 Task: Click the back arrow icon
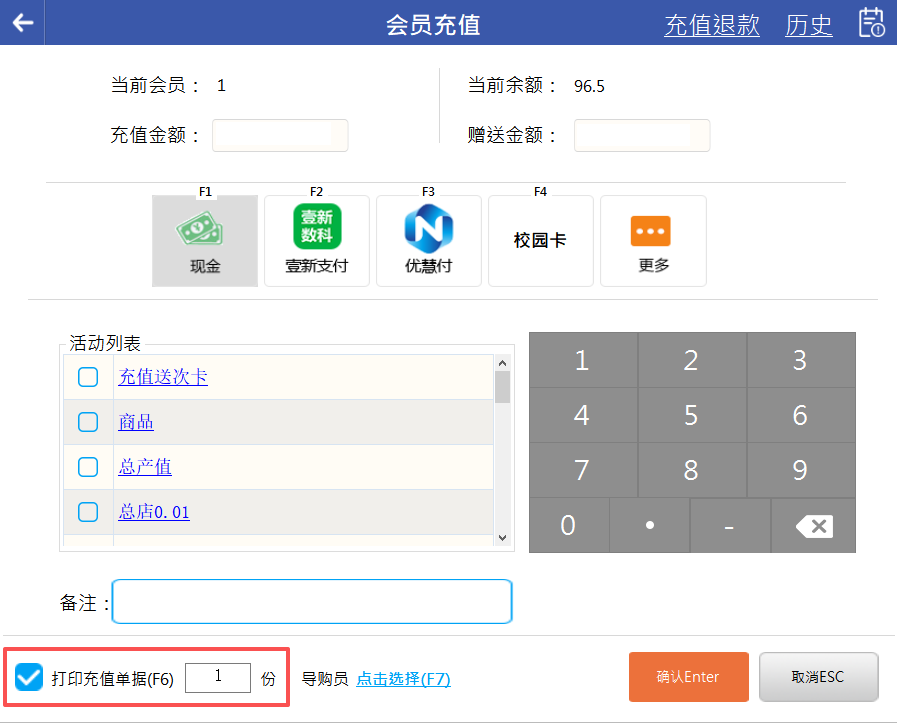click(x=23, y=22)
